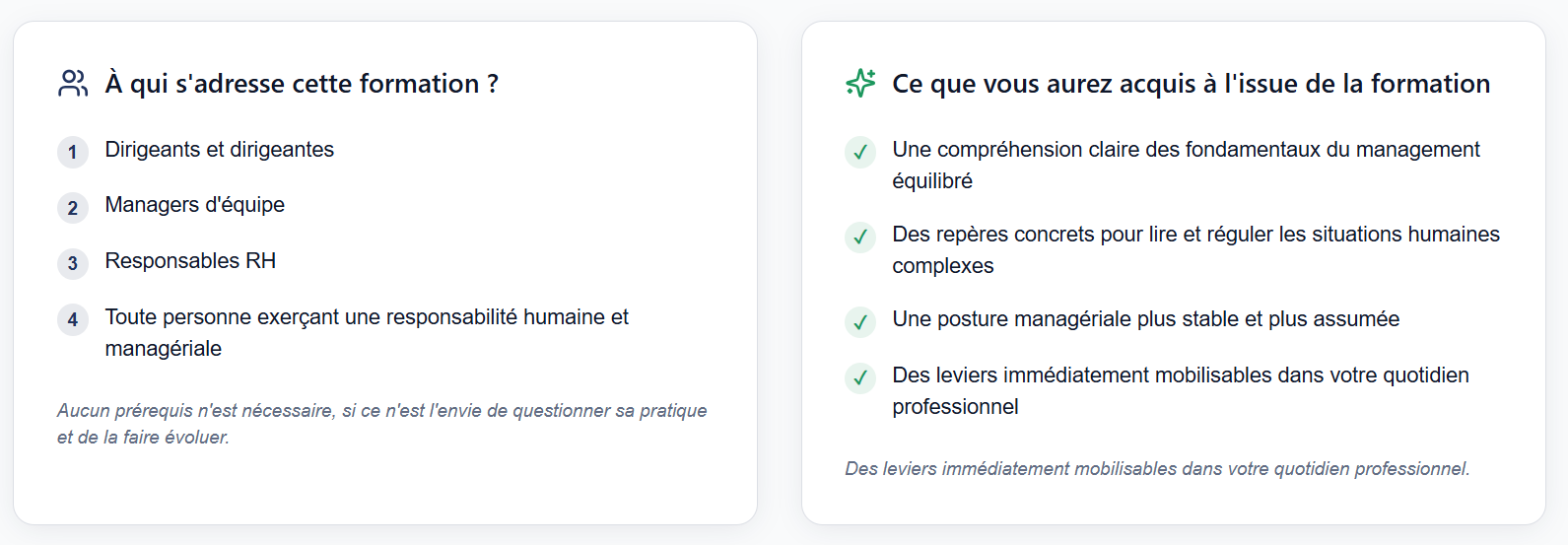Click heading Ce que vous aurez acquis
The width and height of the screenshot is (1568, 545).
click(1191, 84)
